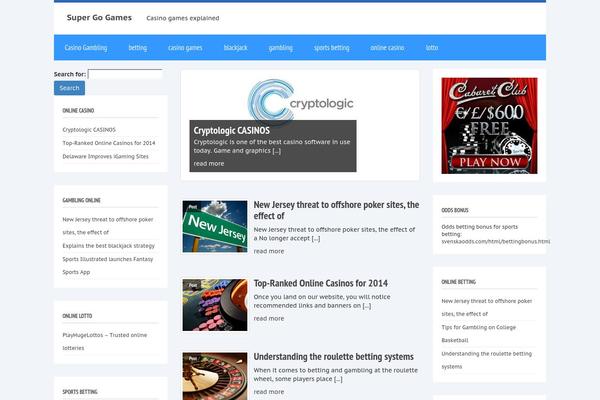Open Cryptologic CASINOS sidebar link

[x=89, y=130]
